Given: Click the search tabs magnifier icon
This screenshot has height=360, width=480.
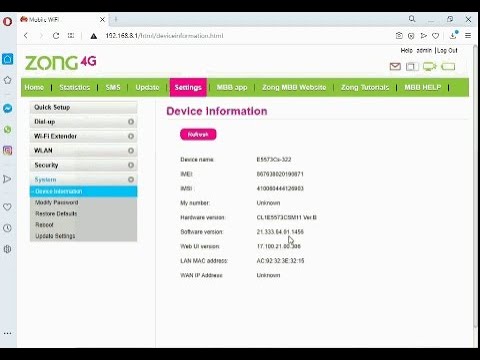Looking at the screenshot, I should [412, 19].
